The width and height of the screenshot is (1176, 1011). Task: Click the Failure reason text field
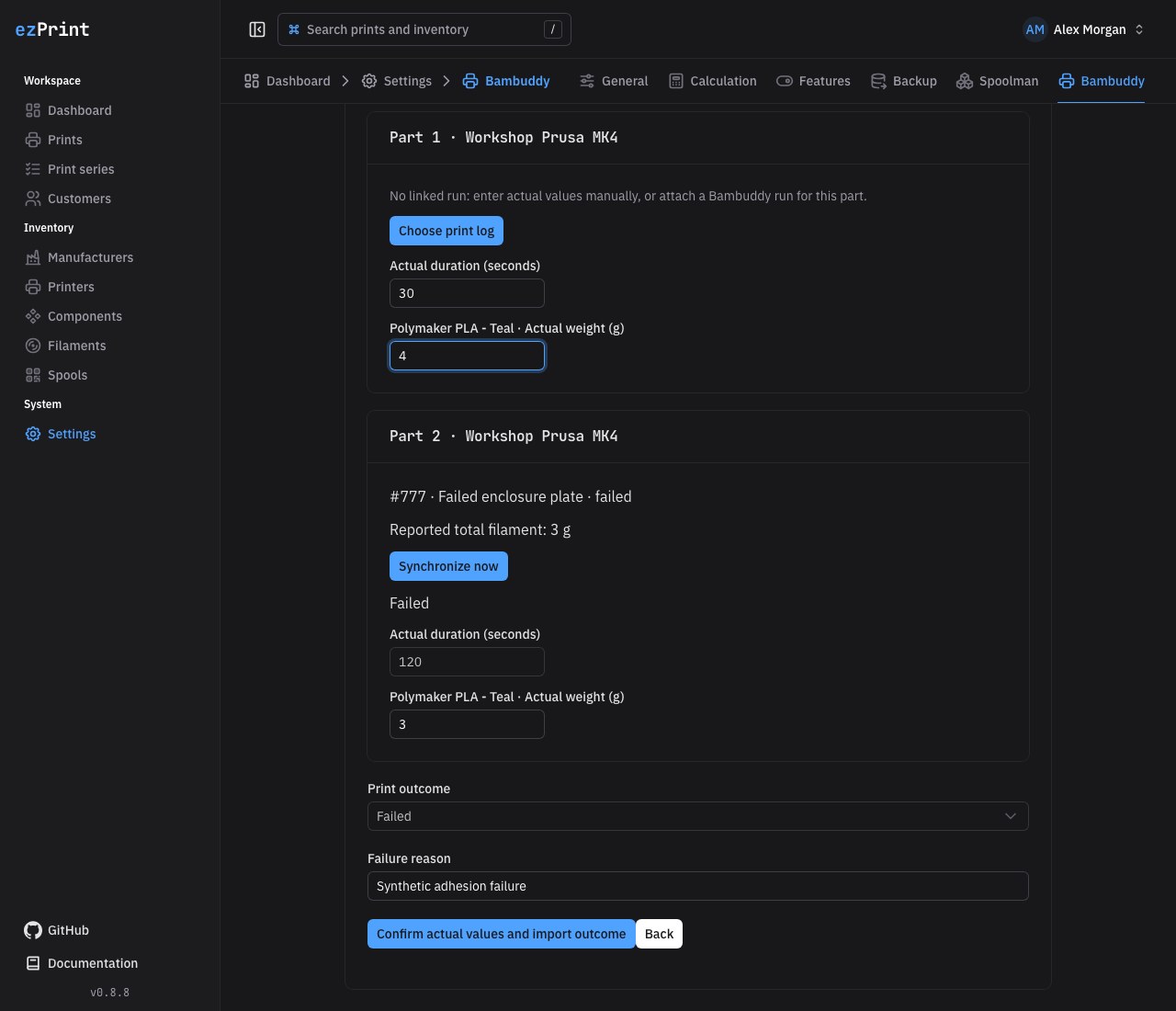click(698, 886)
